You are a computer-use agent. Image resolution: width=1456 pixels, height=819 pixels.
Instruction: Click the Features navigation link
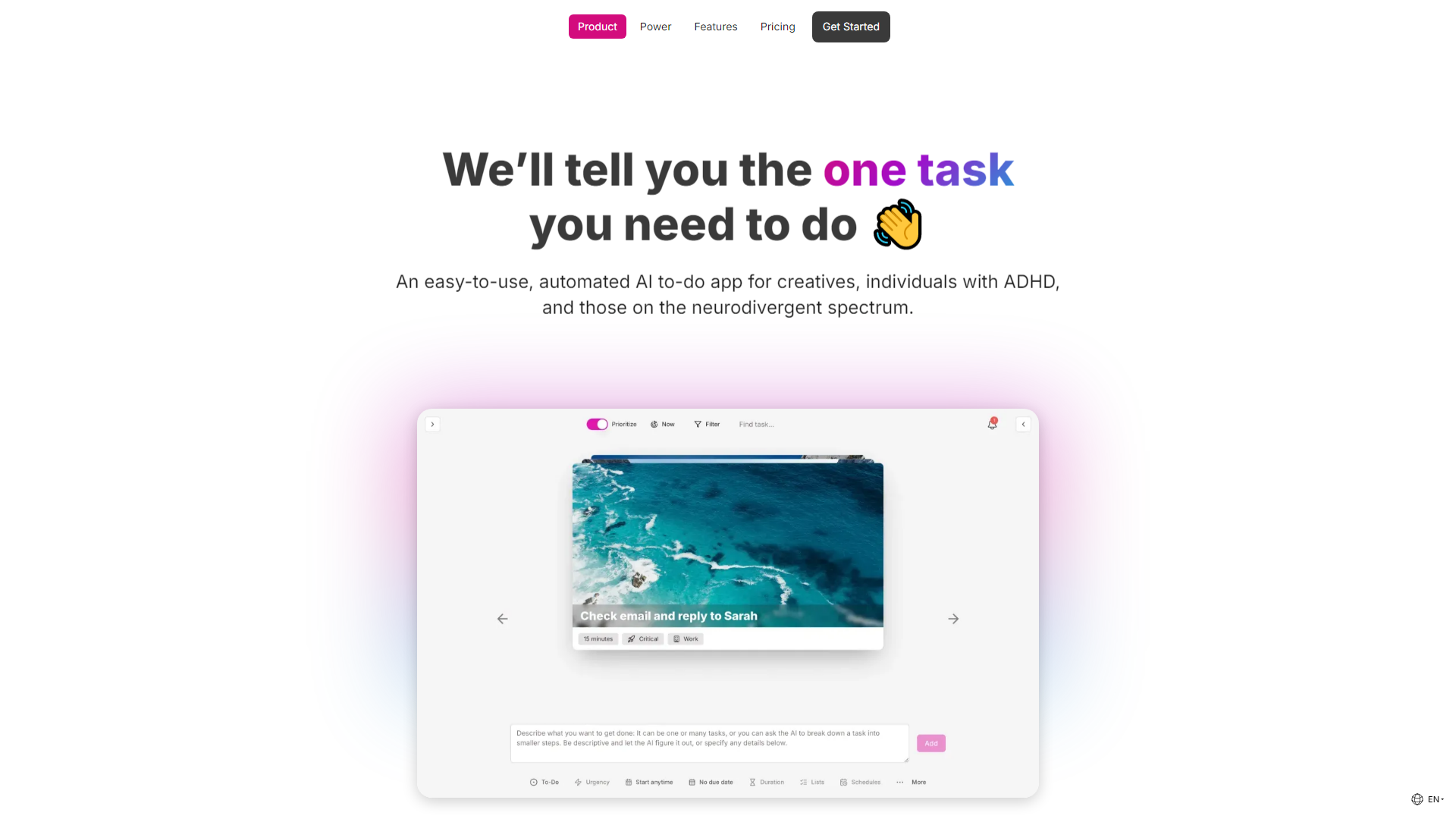[715, 26]
